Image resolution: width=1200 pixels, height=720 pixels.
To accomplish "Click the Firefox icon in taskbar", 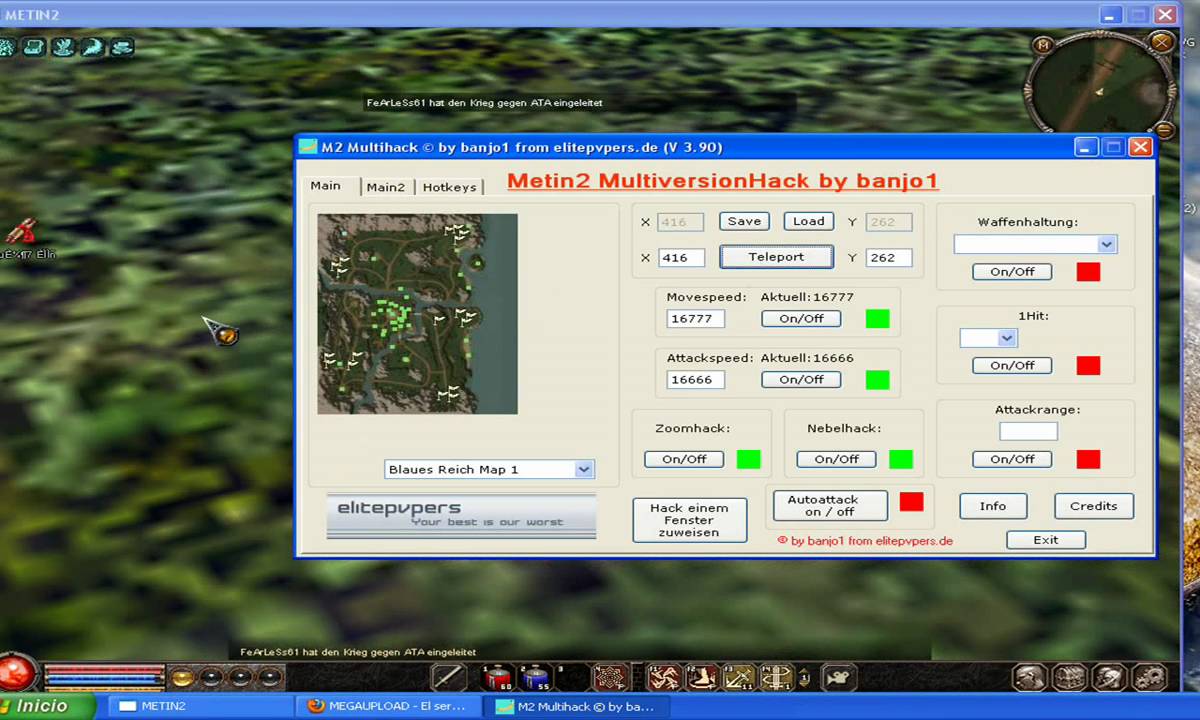I will tap(316, 705).
